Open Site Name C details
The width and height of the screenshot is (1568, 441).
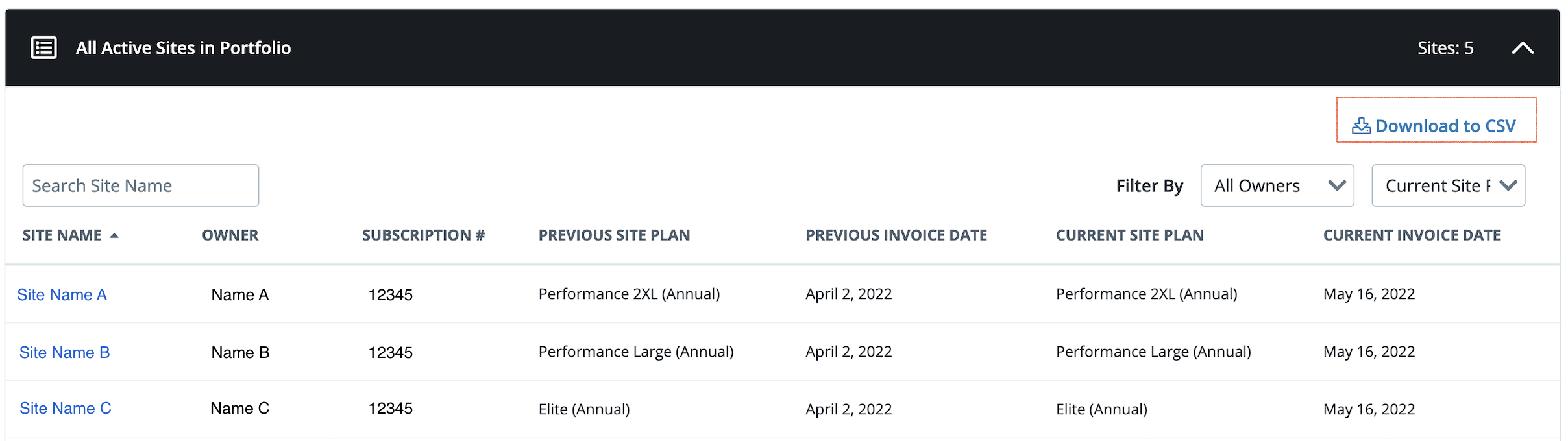[64, 408]
